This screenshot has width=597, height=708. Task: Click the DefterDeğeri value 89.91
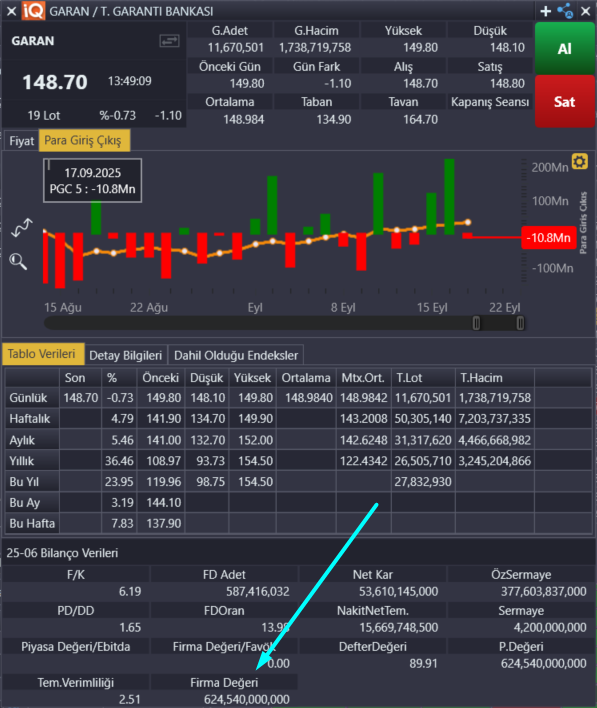(424, 664)
